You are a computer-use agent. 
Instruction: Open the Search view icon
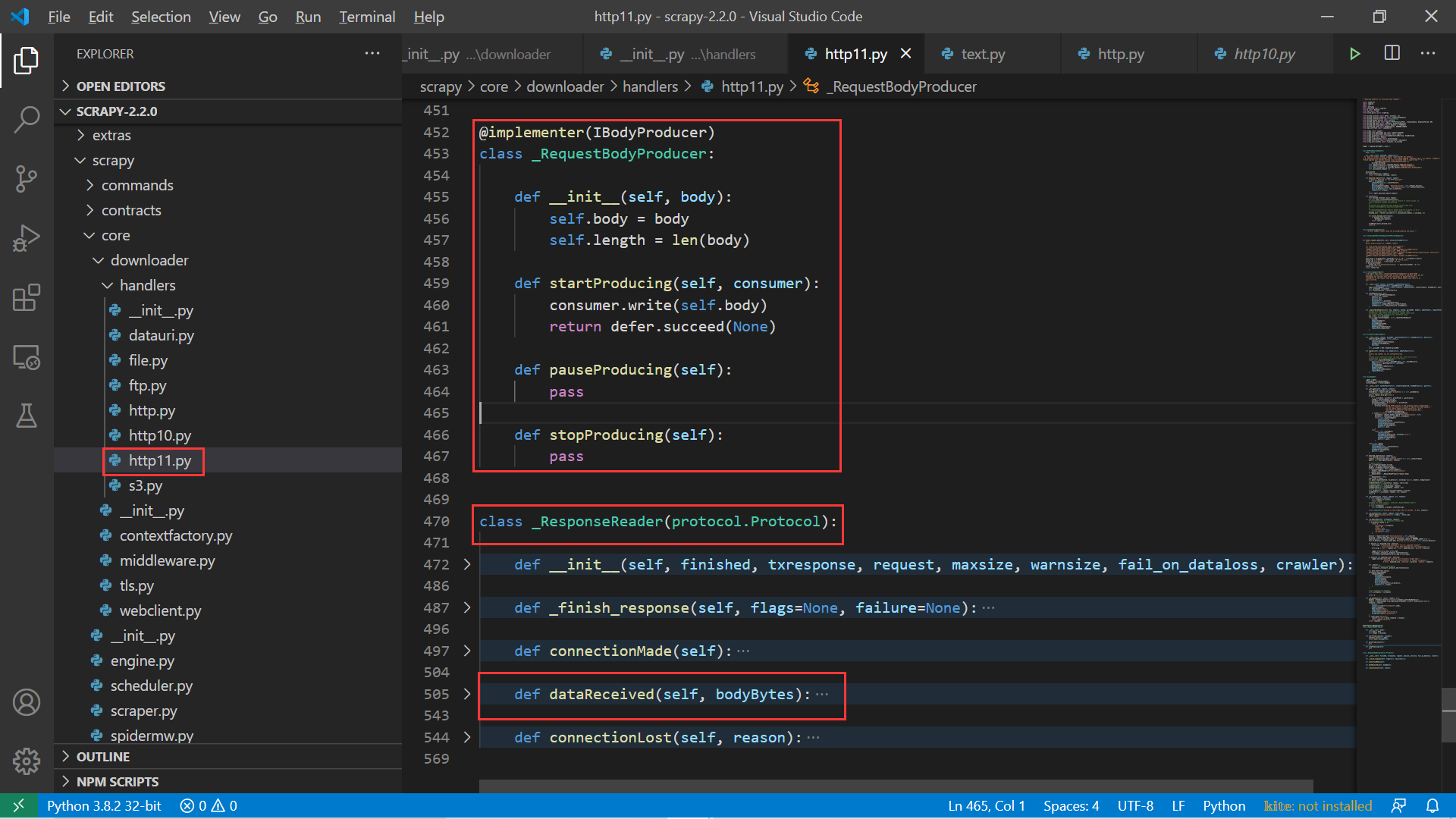[x=27, y=119]
